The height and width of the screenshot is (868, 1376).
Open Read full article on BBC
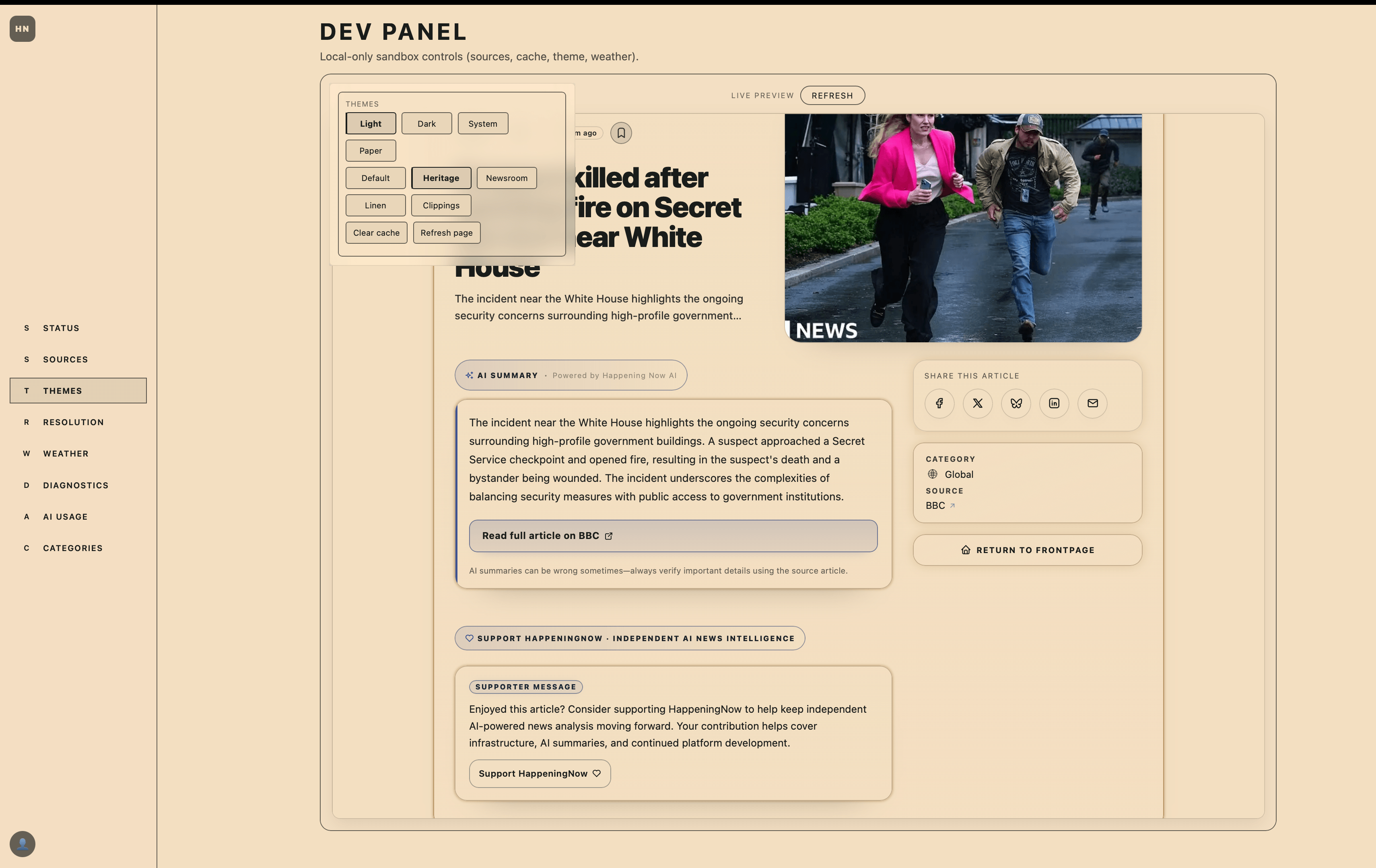tap(673, 536)
